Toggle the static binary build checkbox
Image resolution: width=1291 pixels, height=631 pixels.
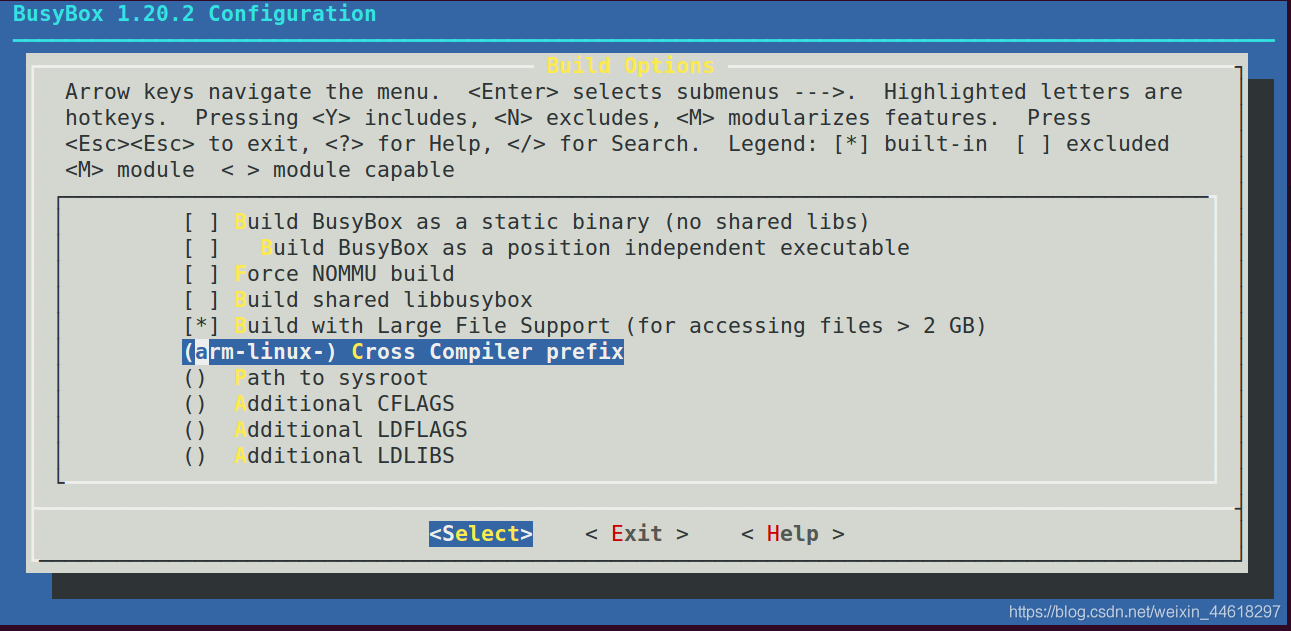201,222
